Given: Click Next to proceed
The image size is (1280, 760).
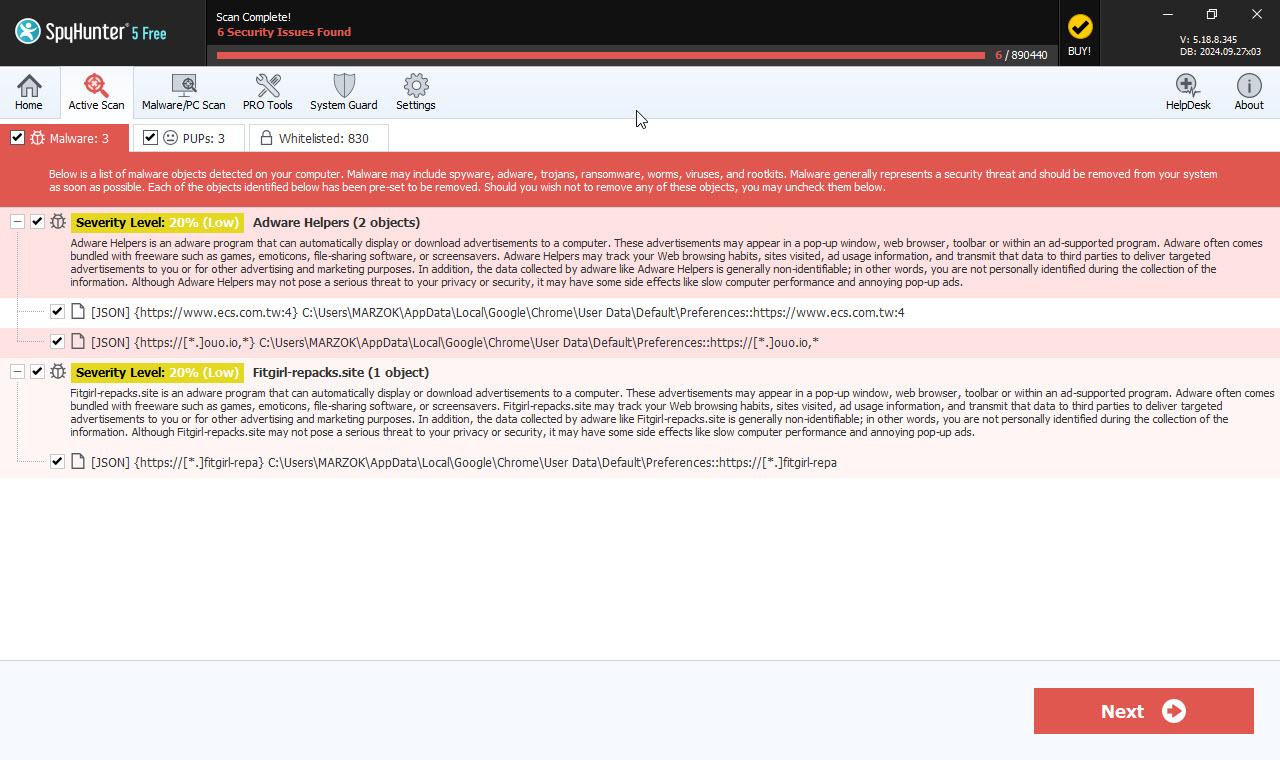Looking at the screenshot, I should point(1143,711).
